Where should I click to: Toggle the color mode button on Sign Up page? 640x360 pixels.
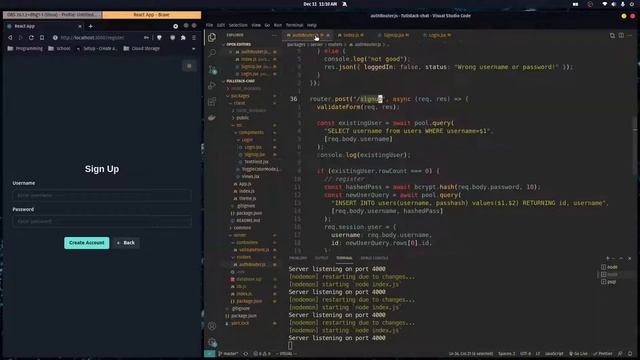[x=189, y=66]
